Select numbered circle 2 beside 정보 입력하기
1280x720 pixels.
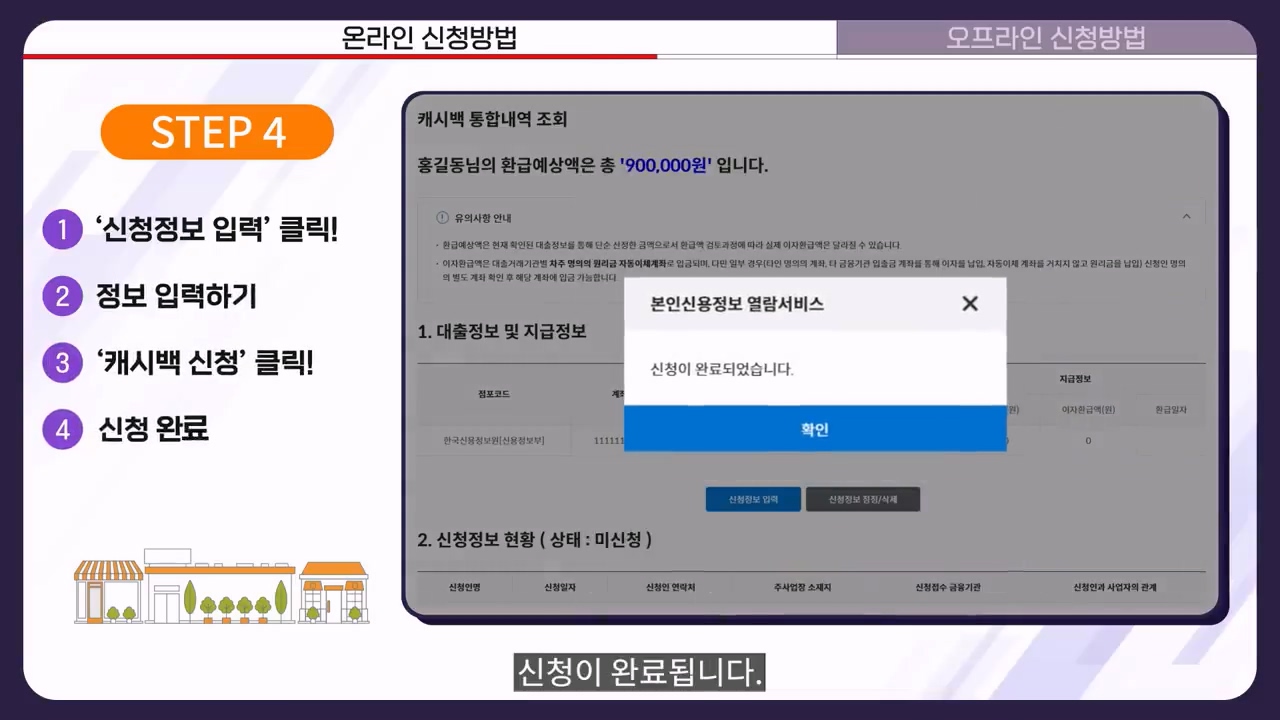click(62, 296)
